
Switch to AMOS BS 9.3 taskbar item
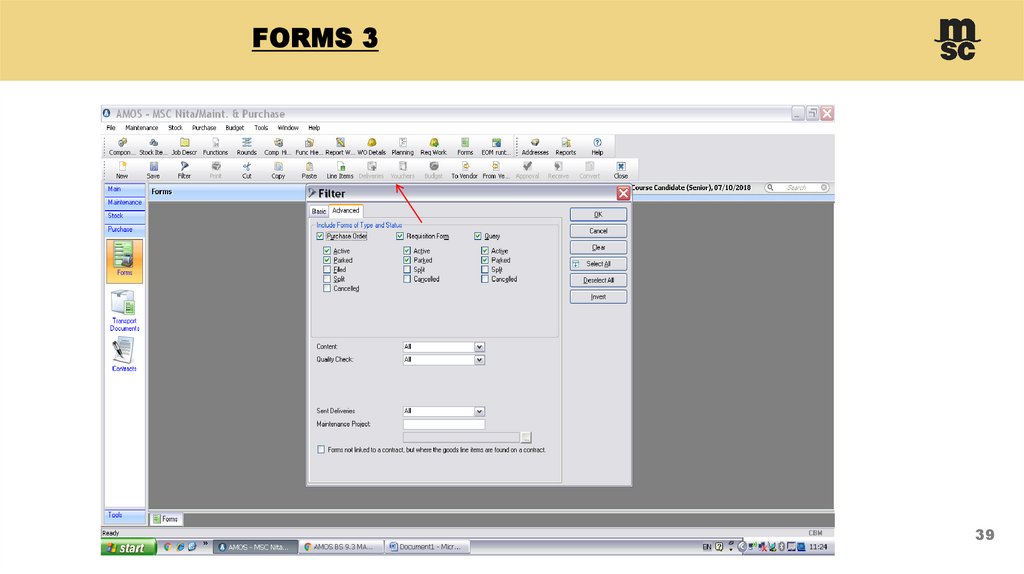coord(342,547)
